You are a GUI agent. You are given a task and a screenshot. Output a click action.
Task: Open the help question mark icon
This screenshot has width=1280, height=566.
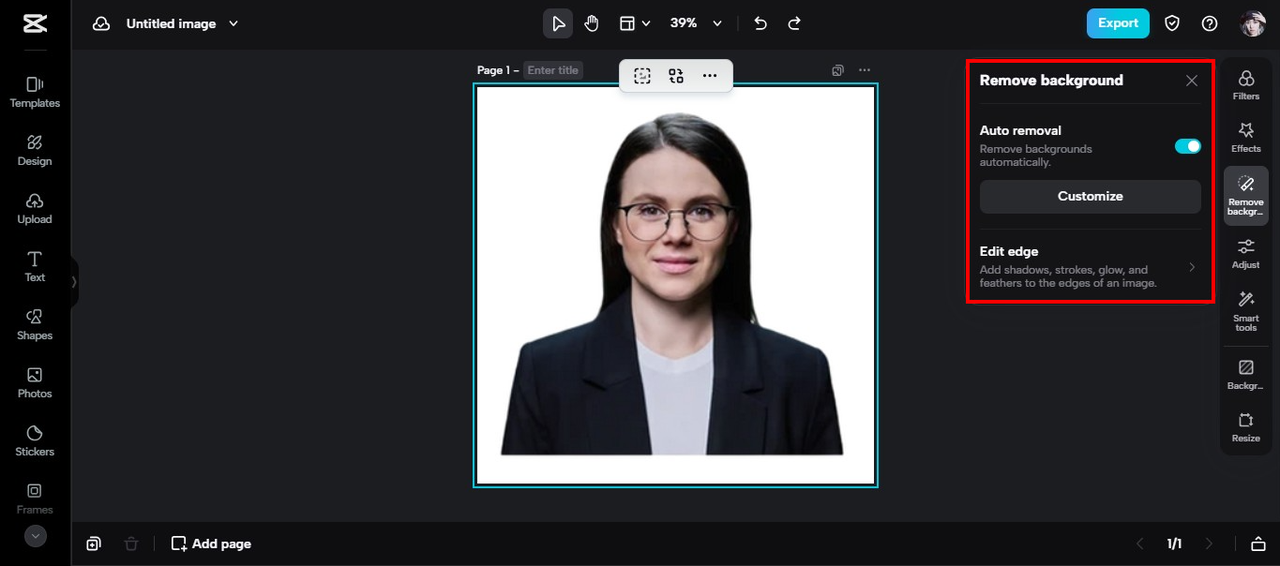point(1209,23)
